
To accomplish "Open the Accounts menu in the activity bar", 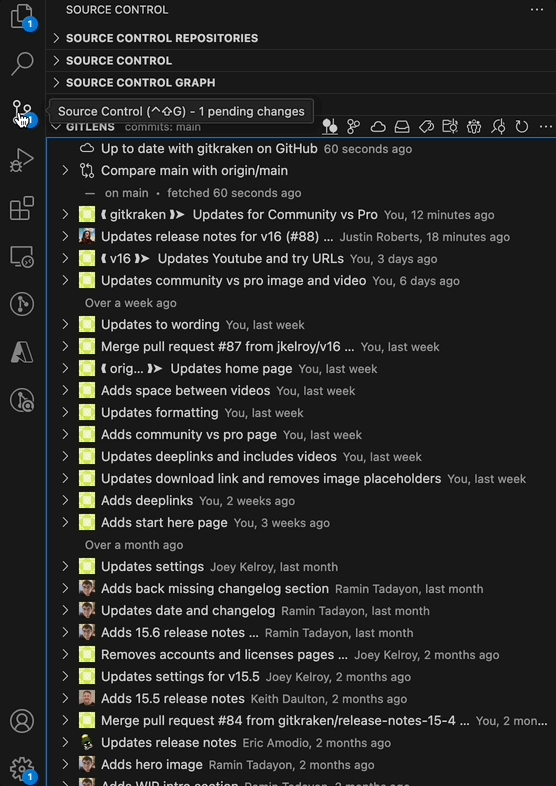I will point(22,721).
